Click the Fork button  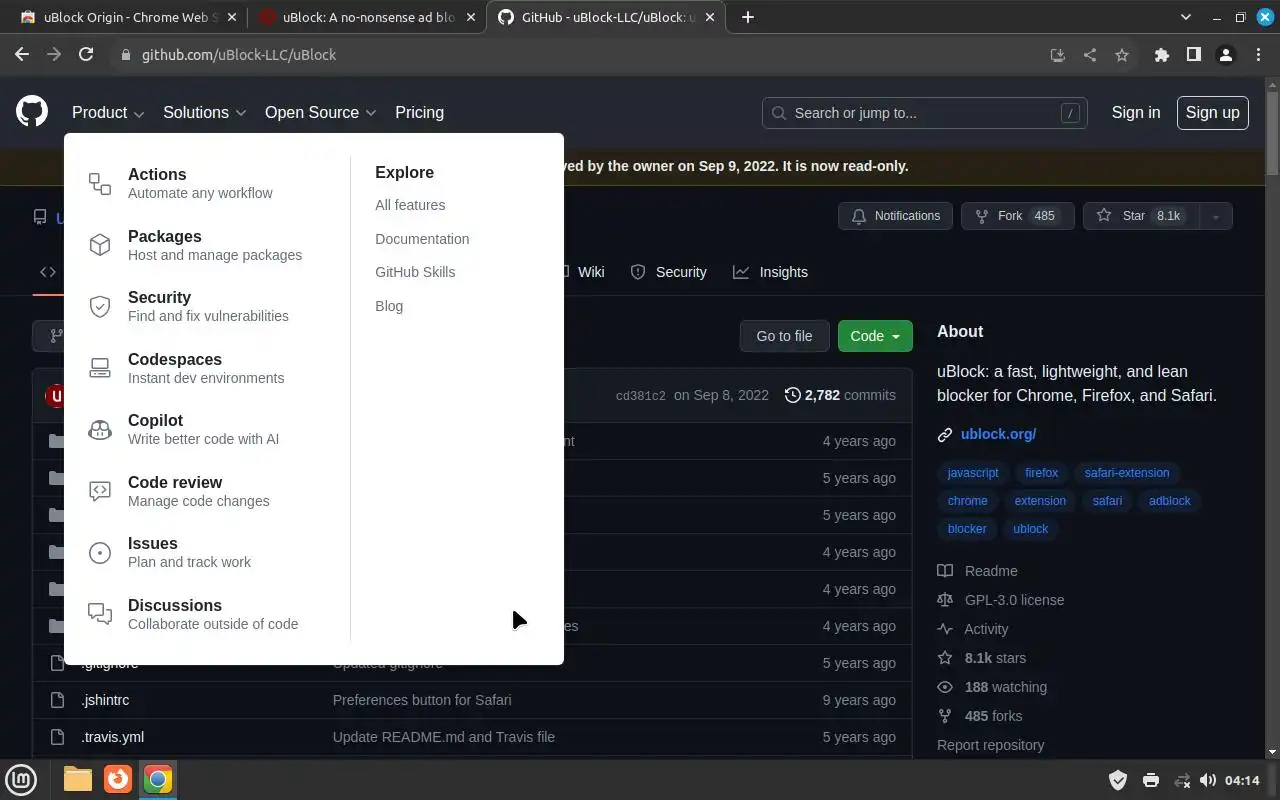point(1017,216)
